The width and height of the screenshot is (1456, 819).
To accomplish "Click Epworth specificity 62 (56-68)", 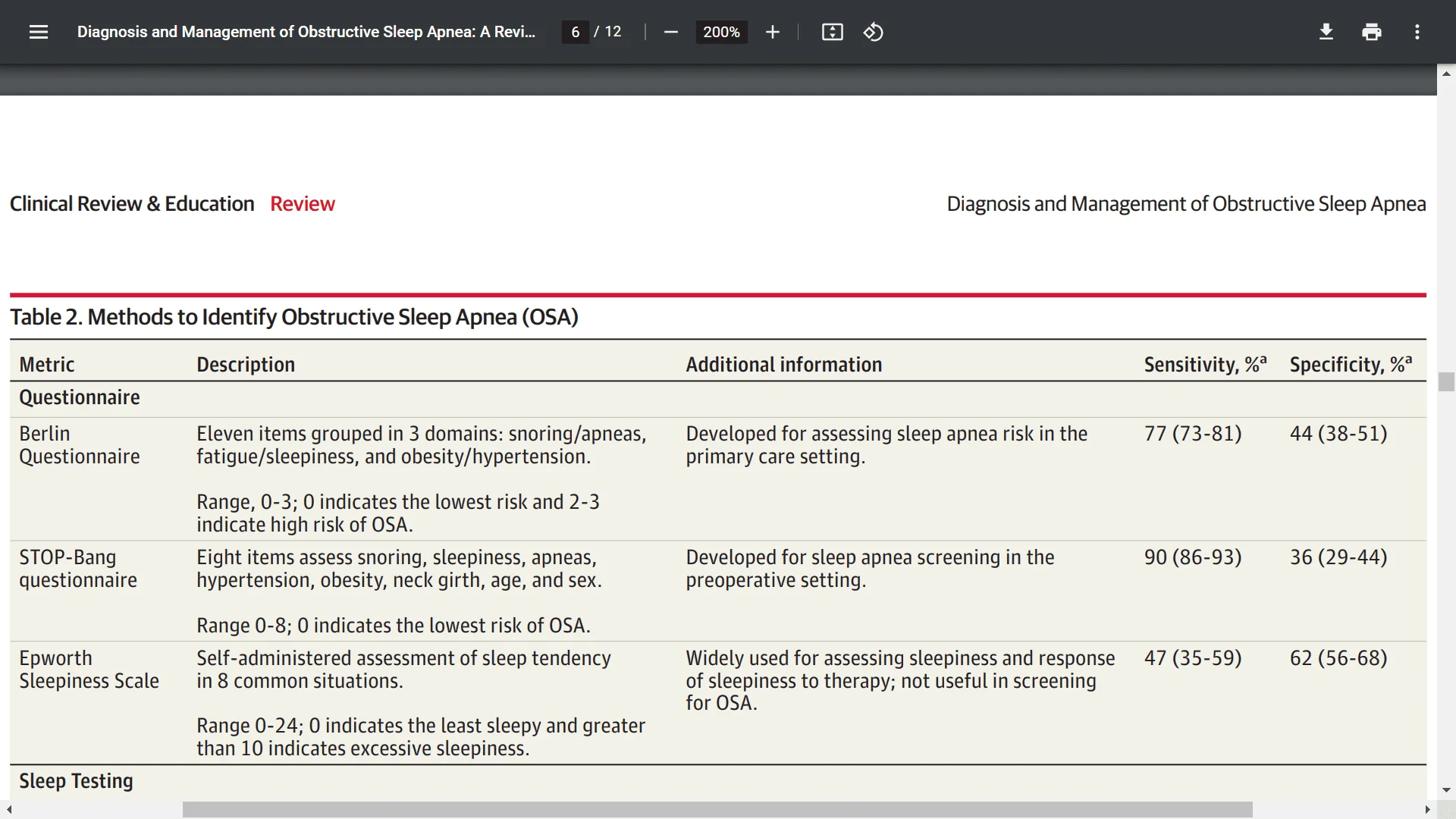I will click(x=1338, y=658).
